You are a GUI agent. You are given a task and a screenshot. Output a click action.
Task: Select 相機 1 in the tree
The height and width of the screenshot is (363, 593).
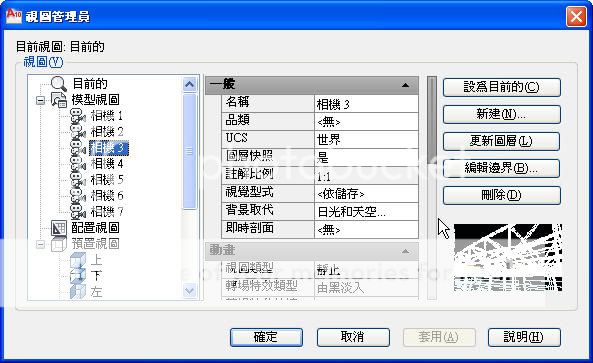tap(107, 116)
